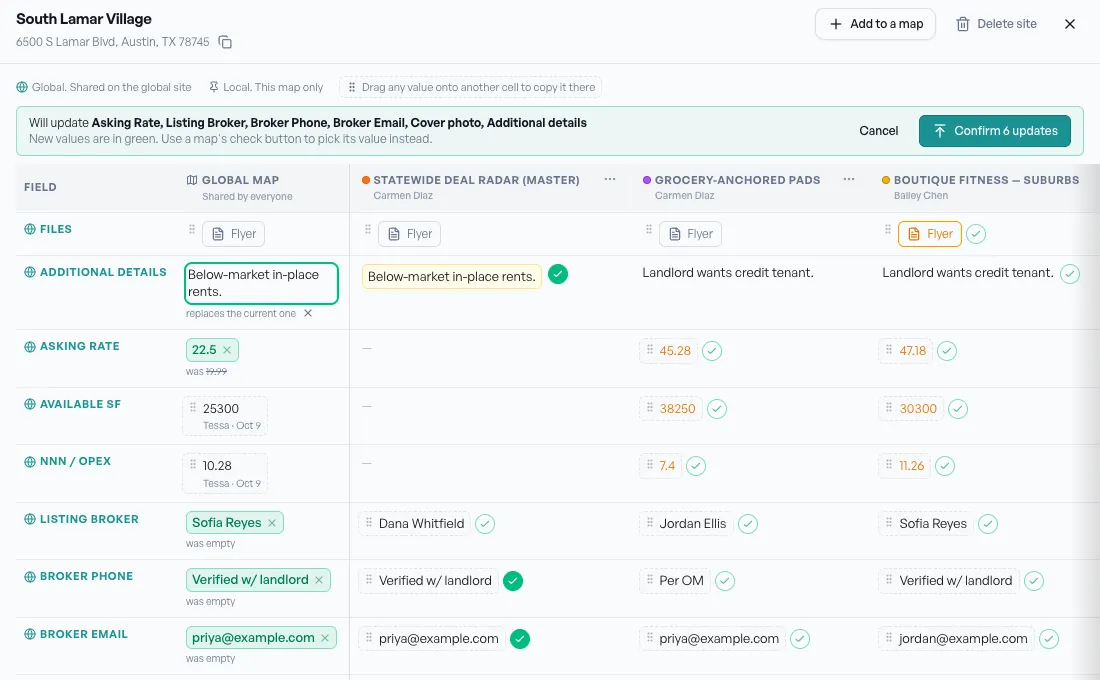Screen dimensions: 1100x680
Task: Pick Boutique Fitness Landlord wants credit tenant check
Action: [1070, 274]
